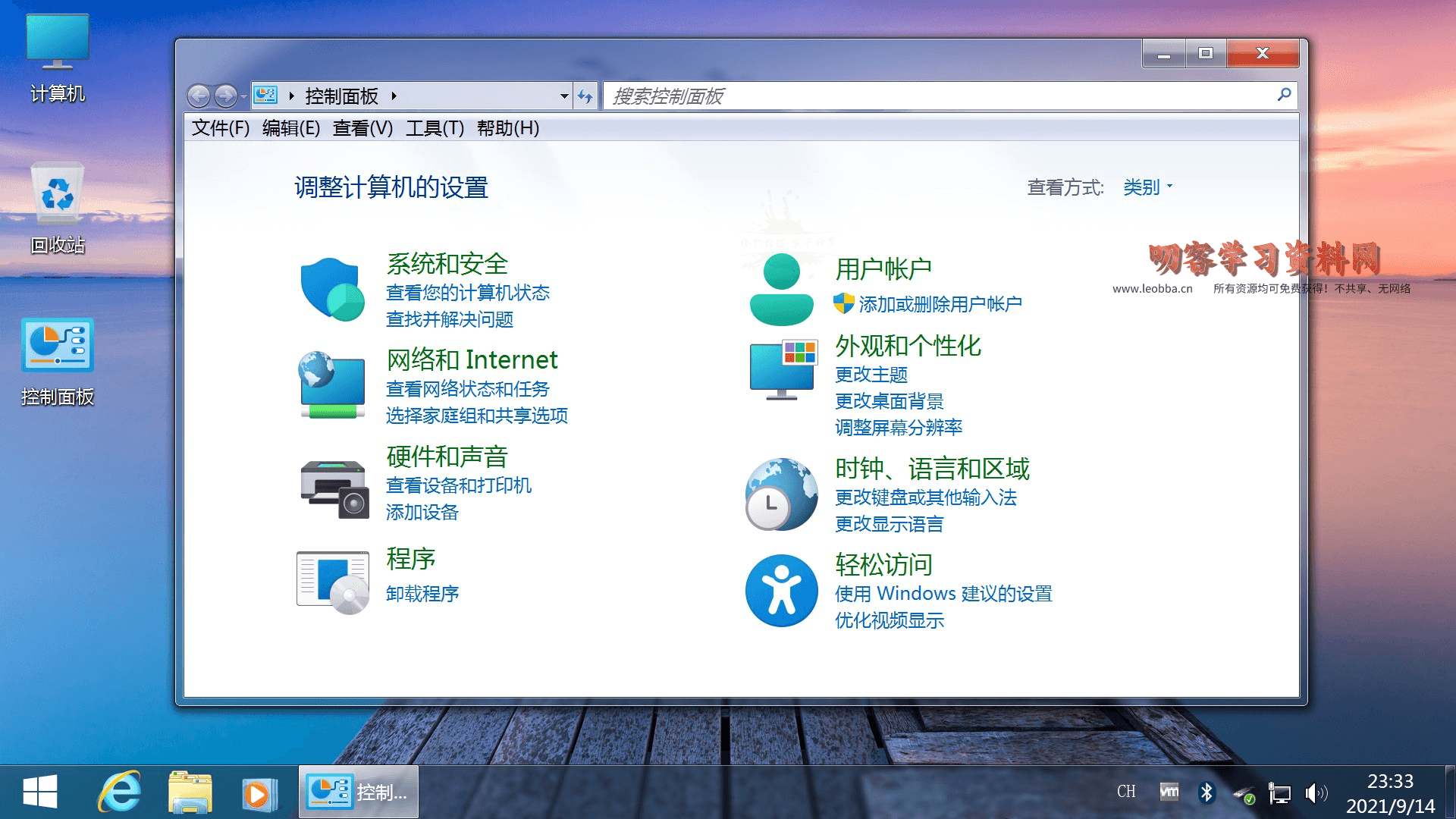Click the 卸载程序 link

click(x=422, y=594)
